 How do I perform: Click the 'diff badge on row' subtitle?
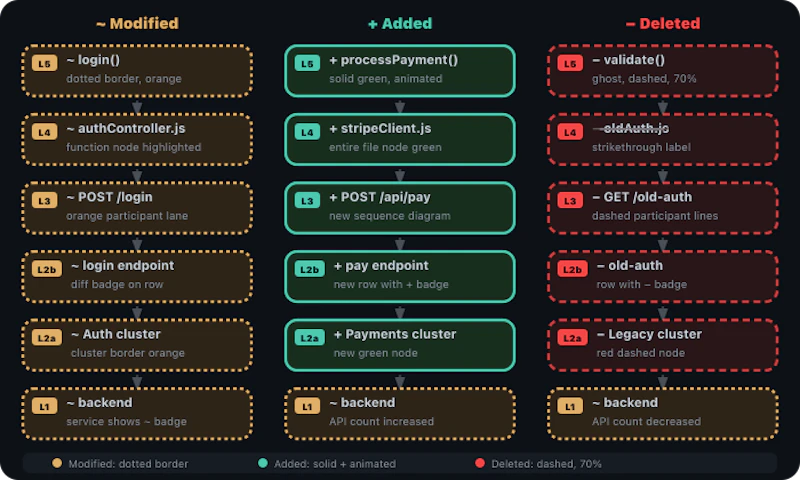pyautogui.click(x=117, y=284)
